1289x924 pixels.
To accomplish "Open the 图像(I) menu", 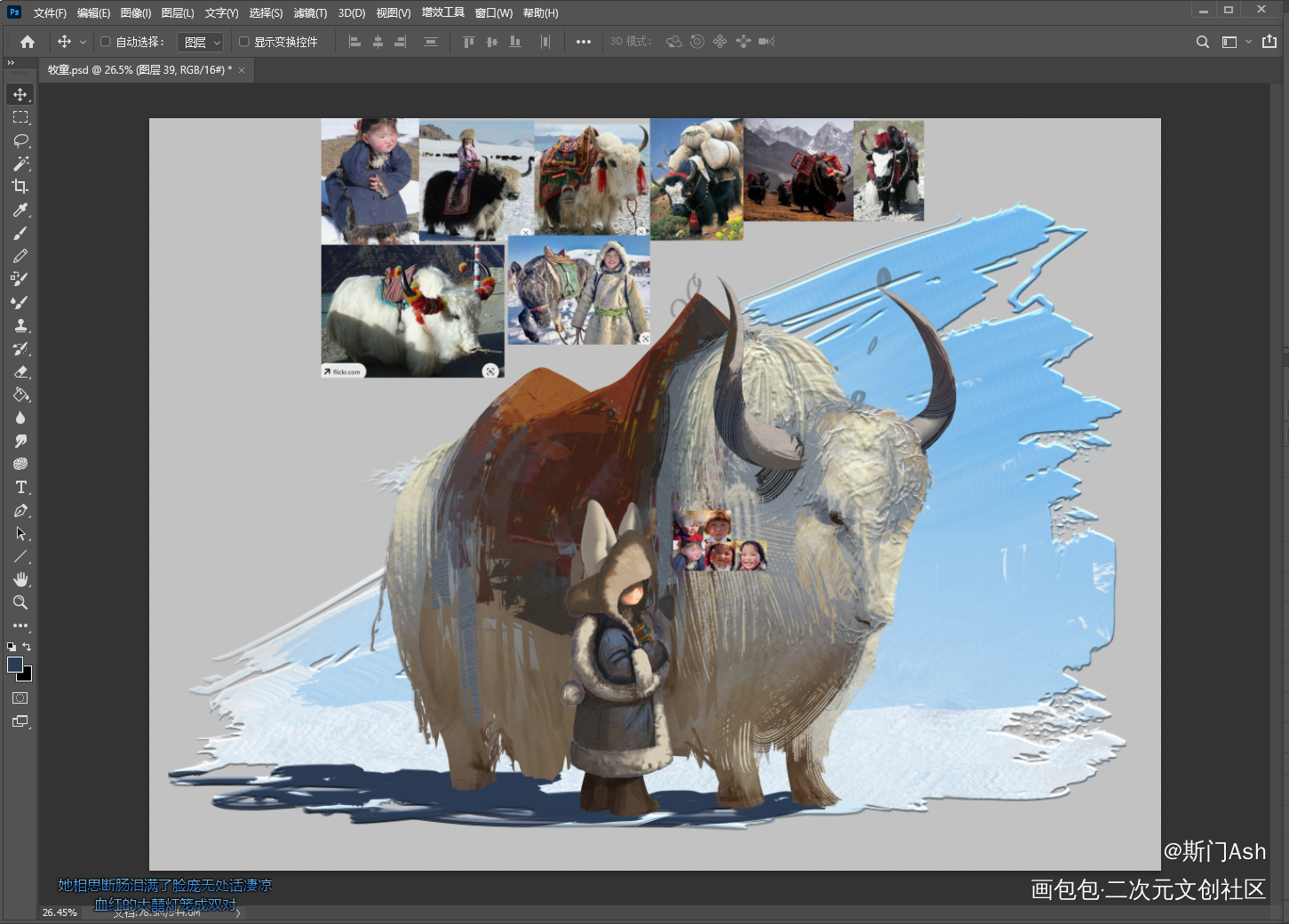I will (135, 12).
